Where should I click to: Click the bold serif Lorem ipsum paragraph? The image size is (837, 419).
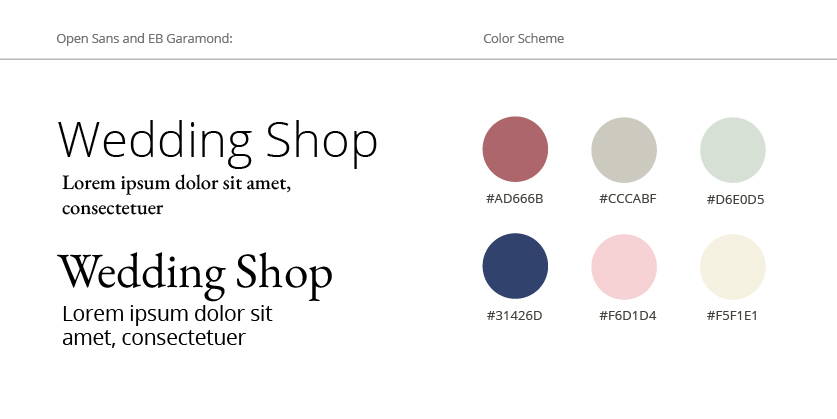(177, 195)
